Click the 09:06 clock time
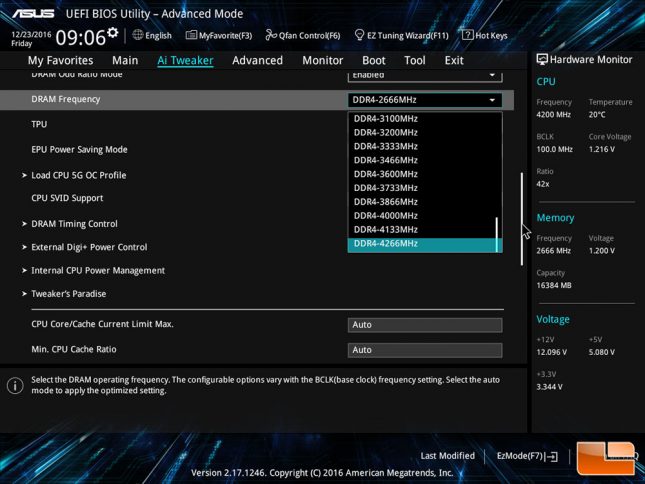The height and width of the screenshot is (484, 645). pos(81,38)
